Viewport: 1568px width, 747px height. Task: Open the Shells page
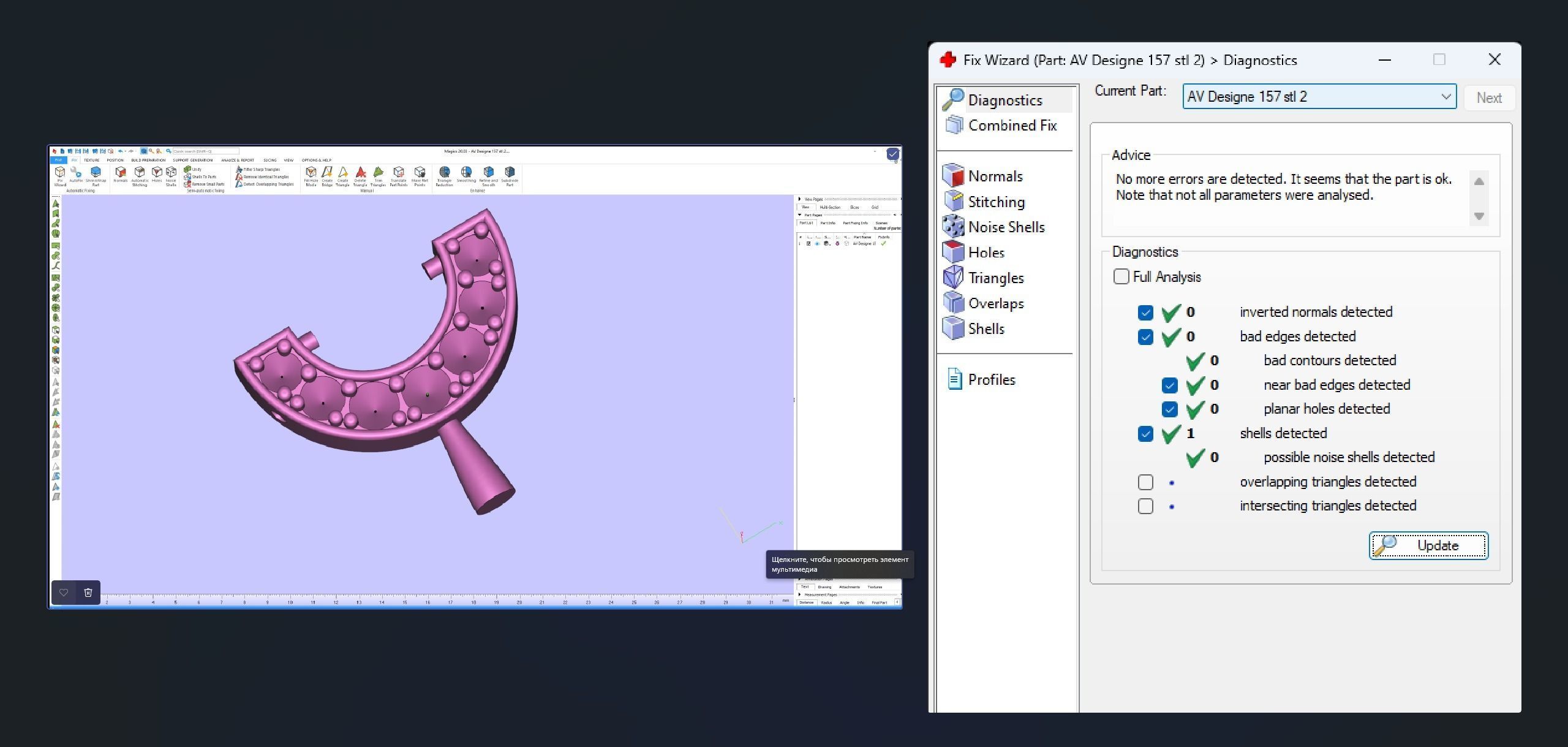tap(986, 329)
